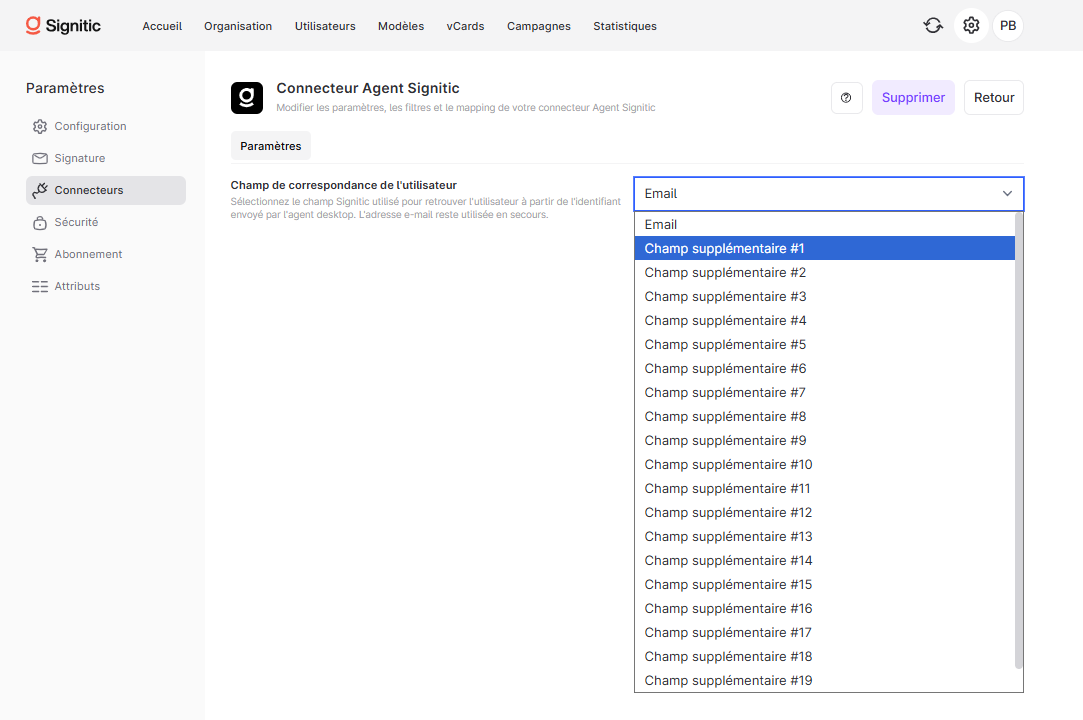Click the Signitic logo

point(63,26)
